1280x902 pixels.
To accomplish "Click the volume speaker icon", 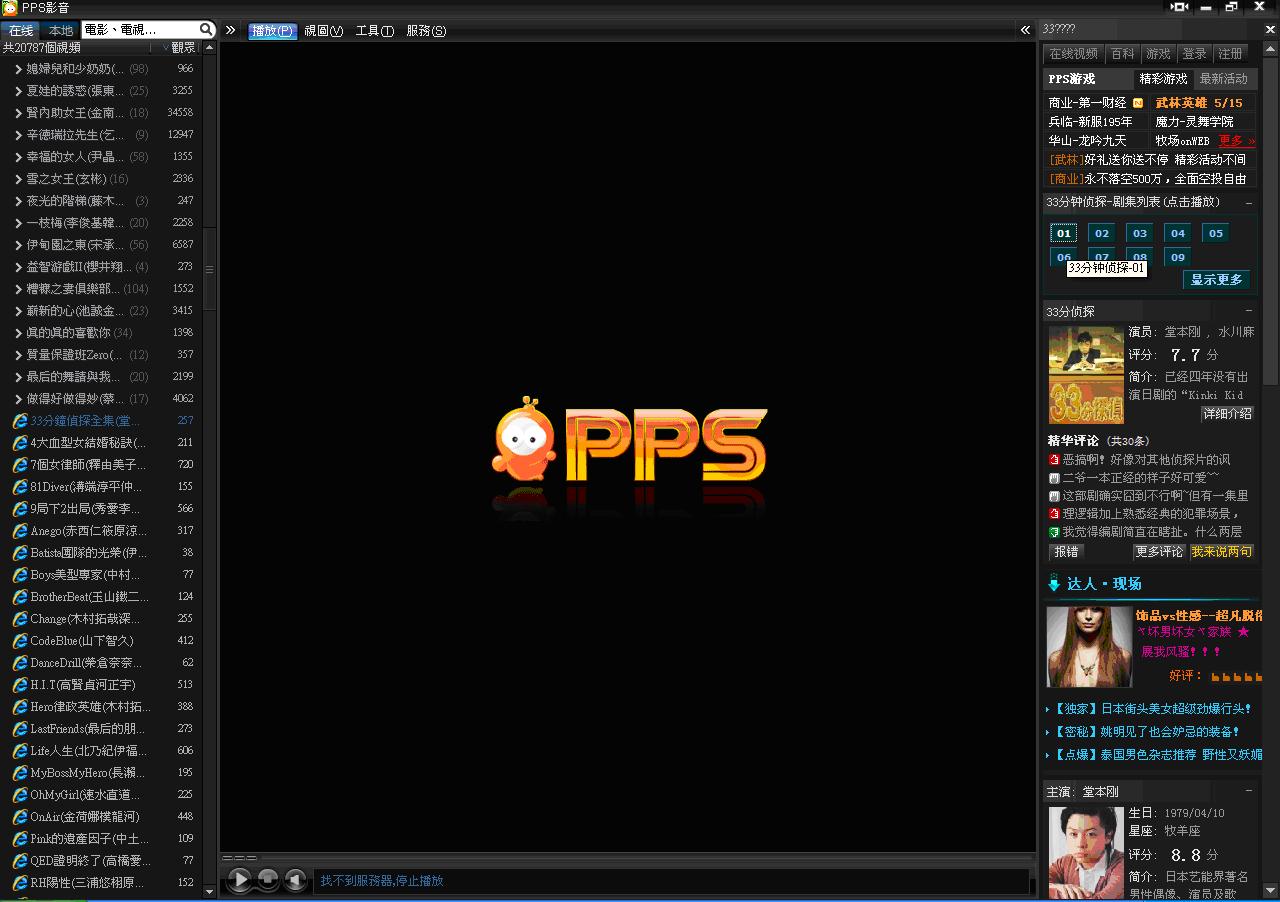I will tap(295, 880).
